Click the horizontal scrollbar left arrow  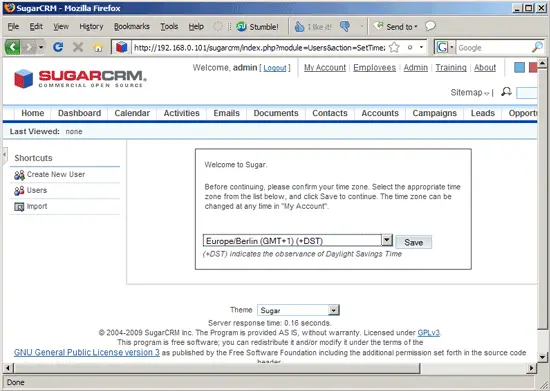tap(8, 368)
